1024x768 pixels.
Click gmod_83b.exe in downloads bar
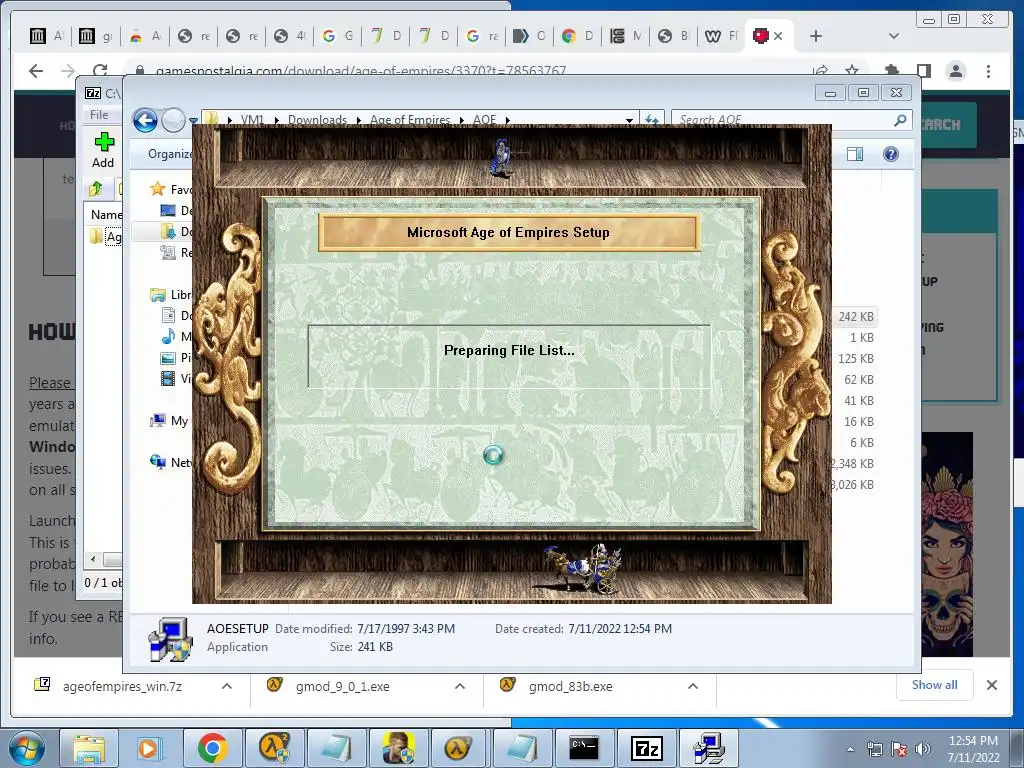click(x=570, y=686)
